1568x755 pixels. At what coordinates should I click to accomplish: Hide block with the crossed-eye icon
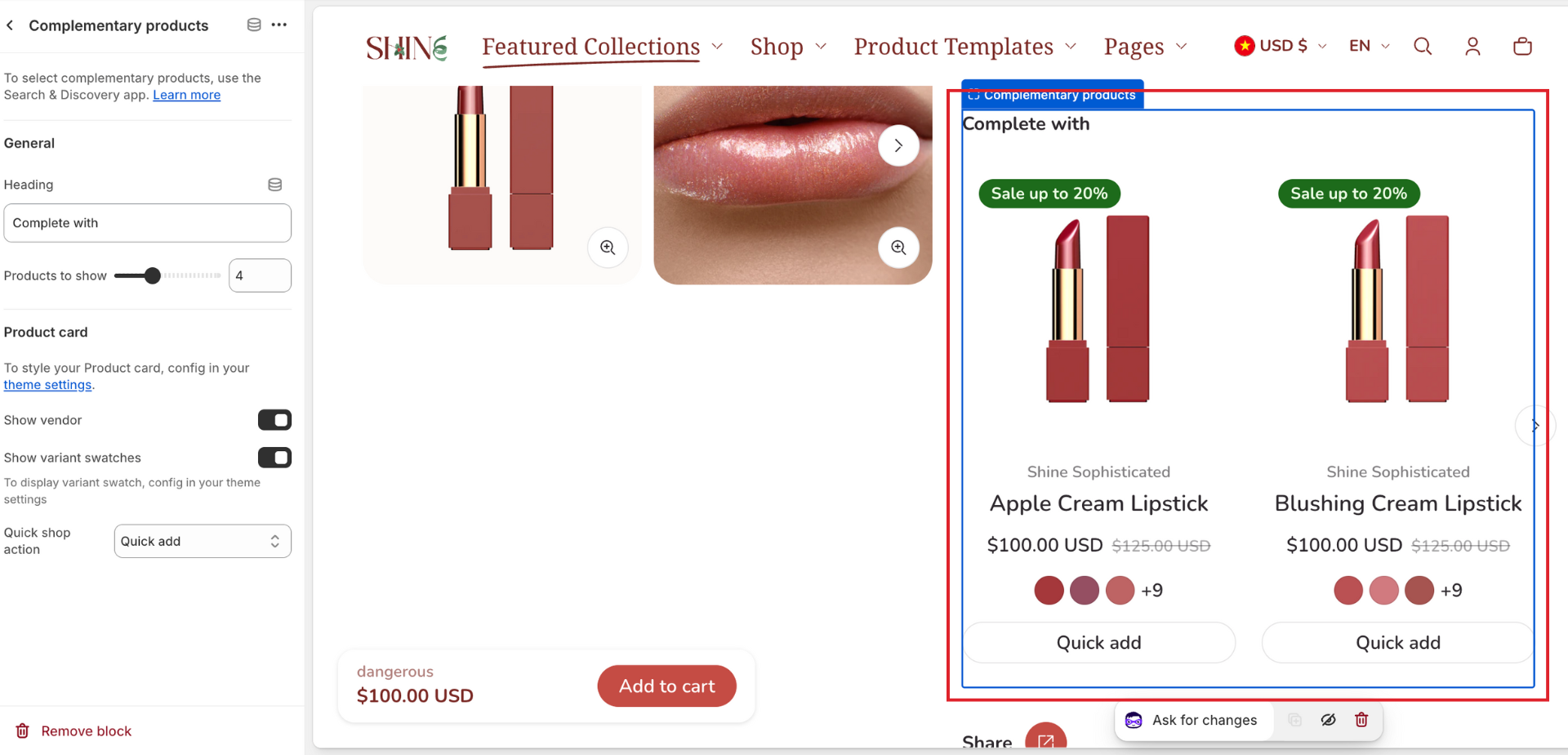tap(1329, 720)
